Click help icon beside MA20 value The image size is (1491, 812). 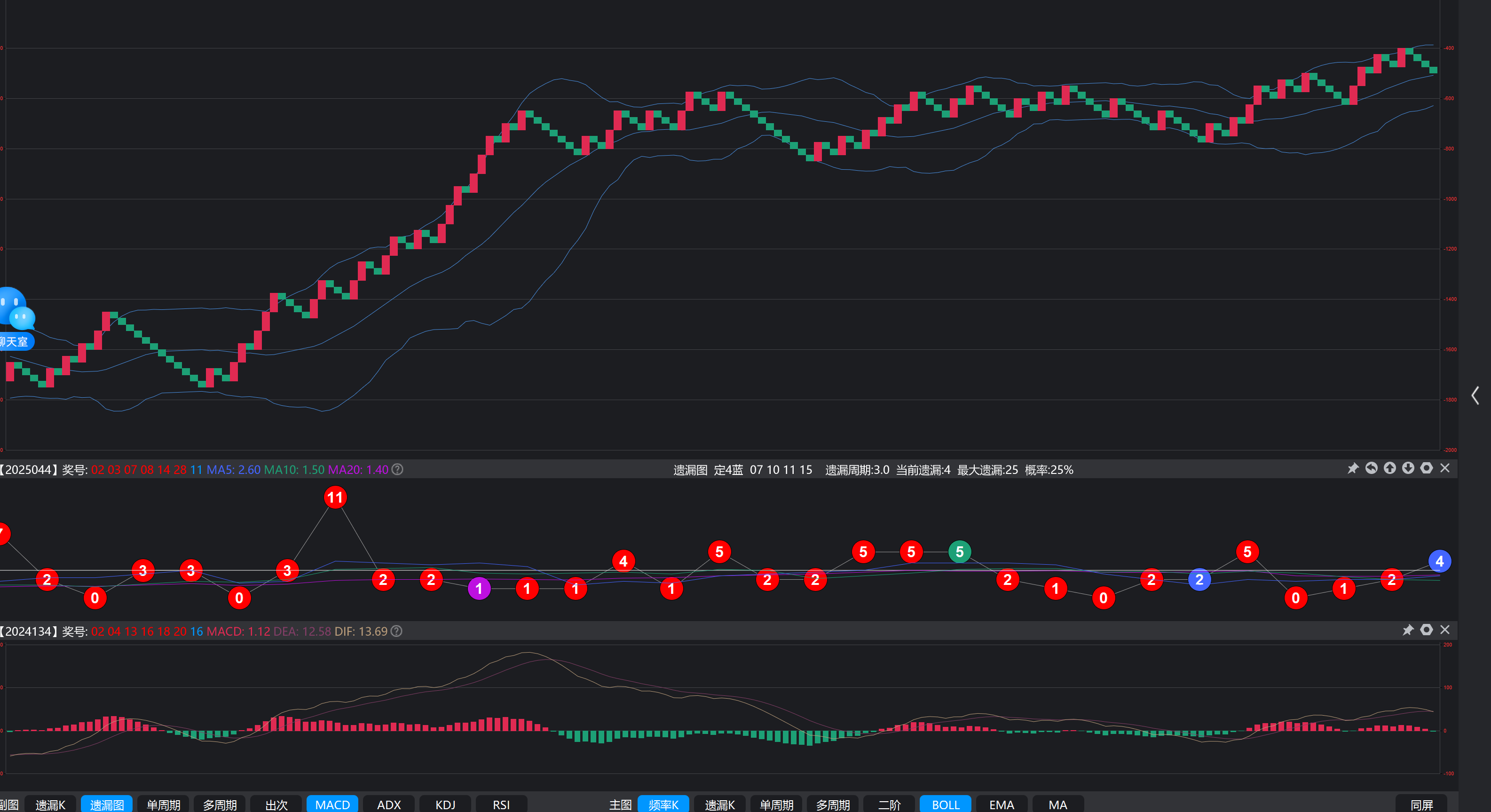[x=397, y=469]
